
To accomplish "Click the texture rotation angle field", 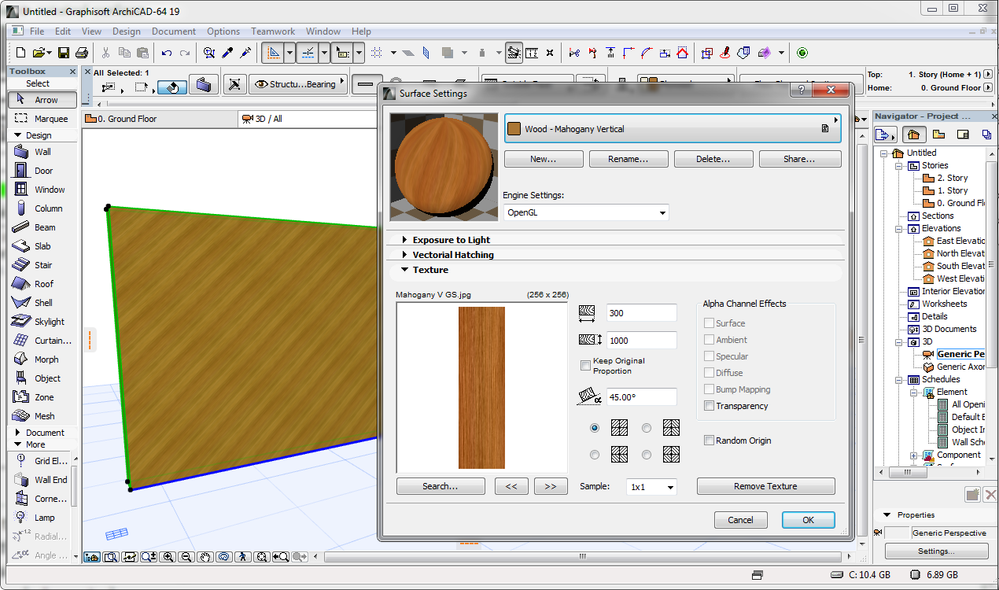I will 641,397.
